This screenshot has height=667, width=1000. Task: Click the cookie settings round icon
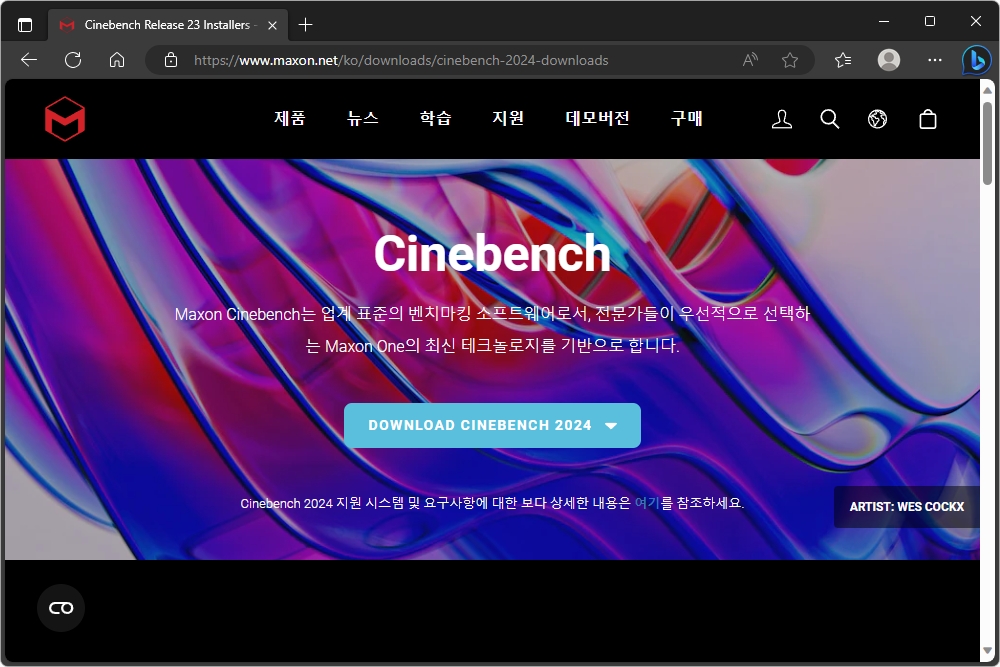(61, 608)
